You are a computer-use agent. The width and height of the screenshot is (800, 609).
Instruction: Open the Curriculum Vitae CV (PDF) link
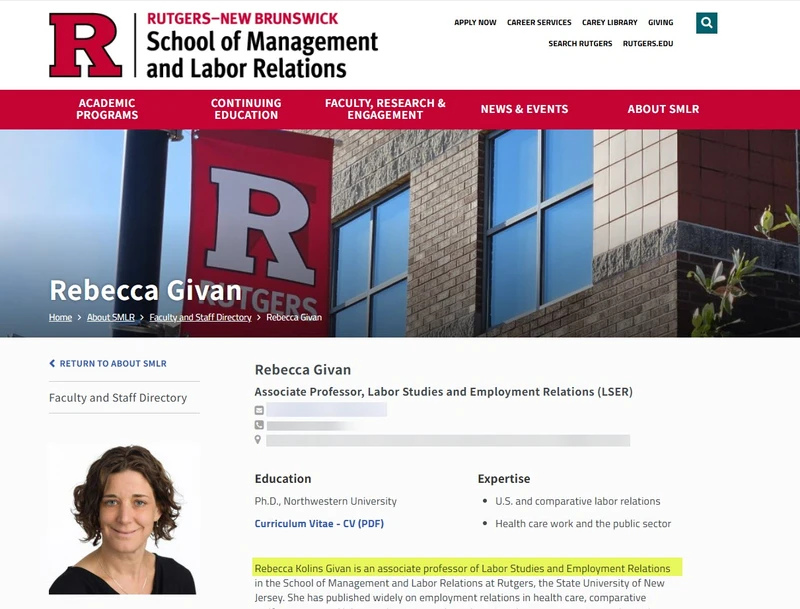pyautogui.click(x=319, y=523)
